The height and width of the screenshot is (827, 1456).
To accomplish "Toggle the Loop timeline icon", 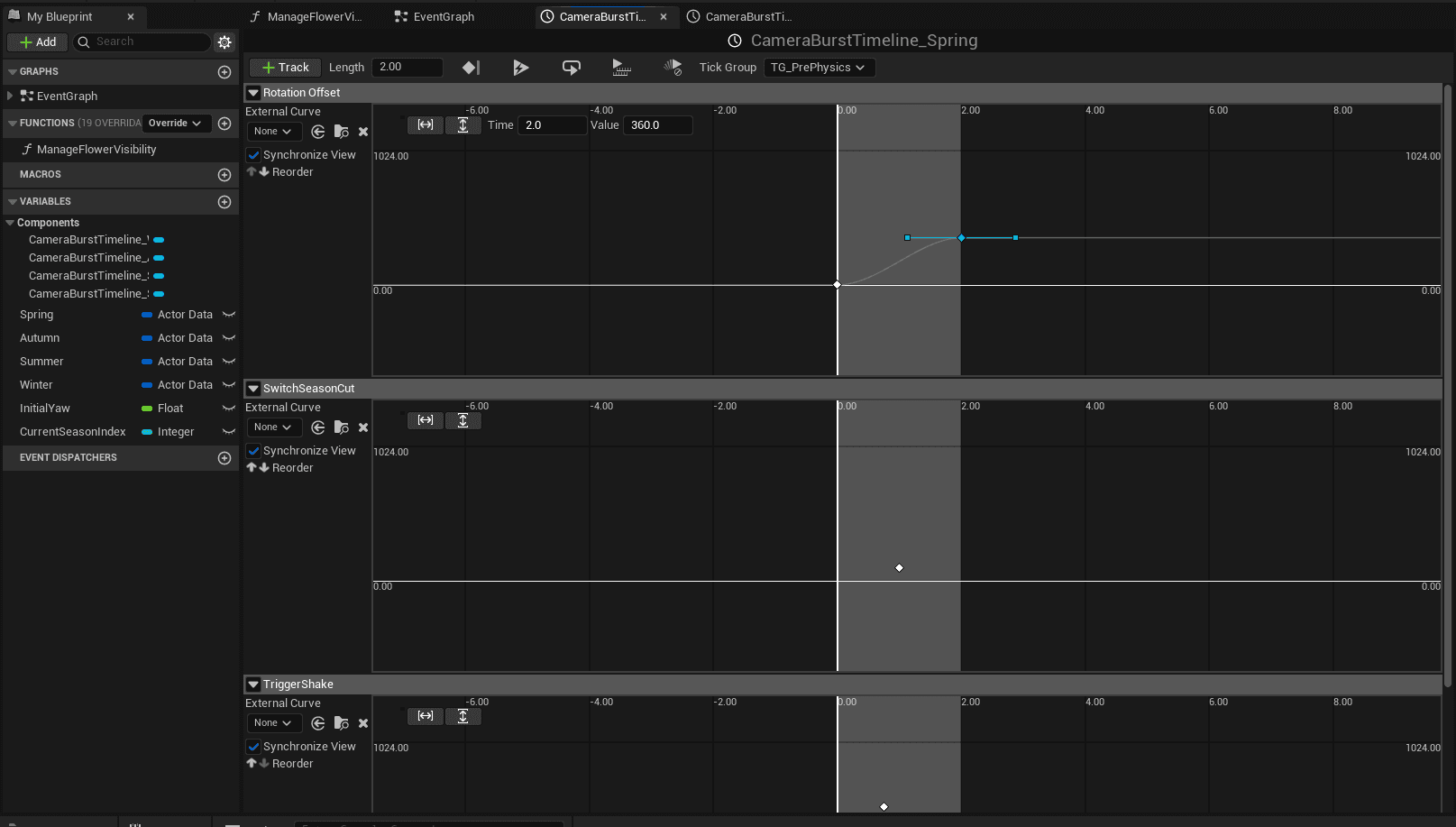I will point(572,68).
